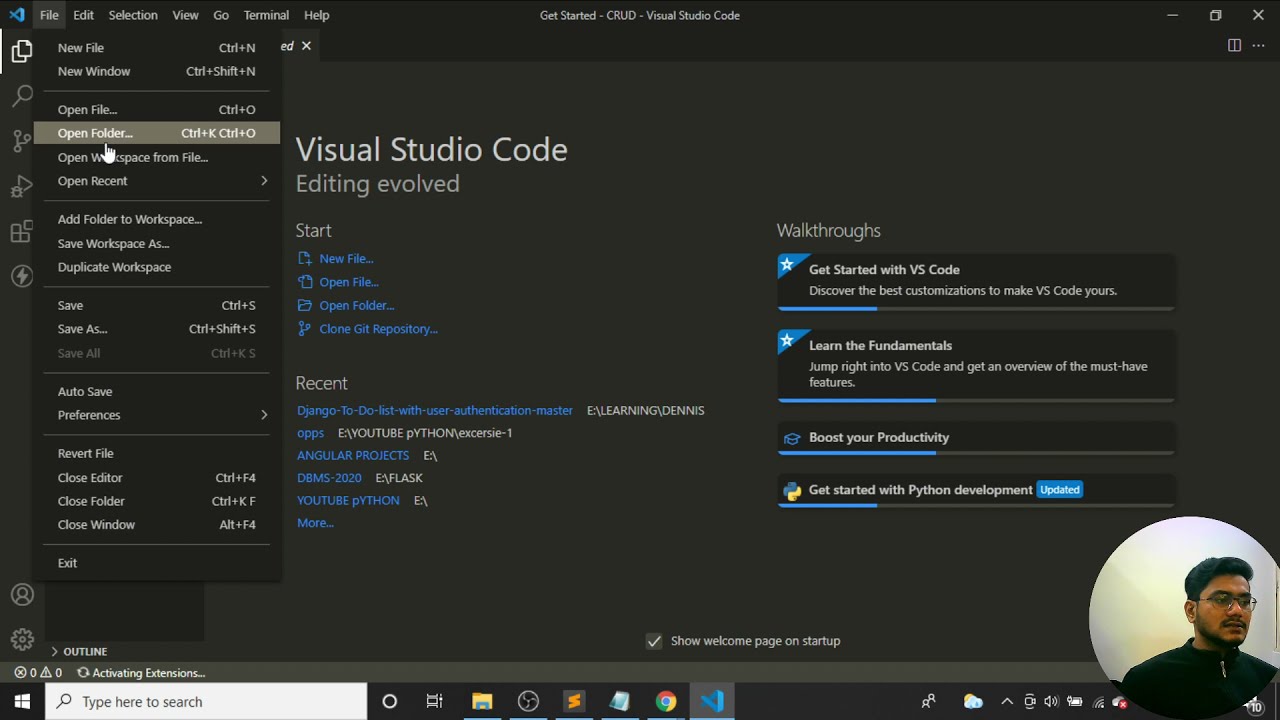Open Sublime Text from taskbar

[x=574, y=702]
